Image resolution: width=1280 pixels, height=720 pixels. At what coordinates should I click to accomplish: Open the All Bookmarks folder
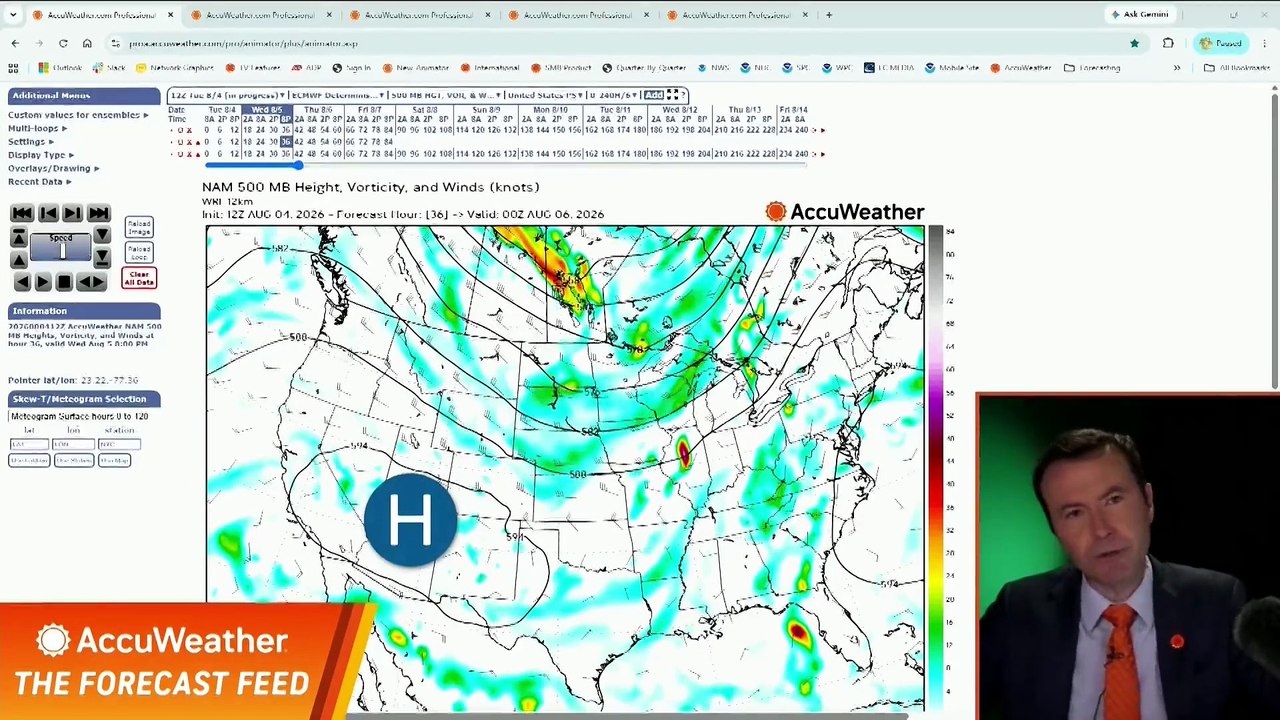(1237, 68)
